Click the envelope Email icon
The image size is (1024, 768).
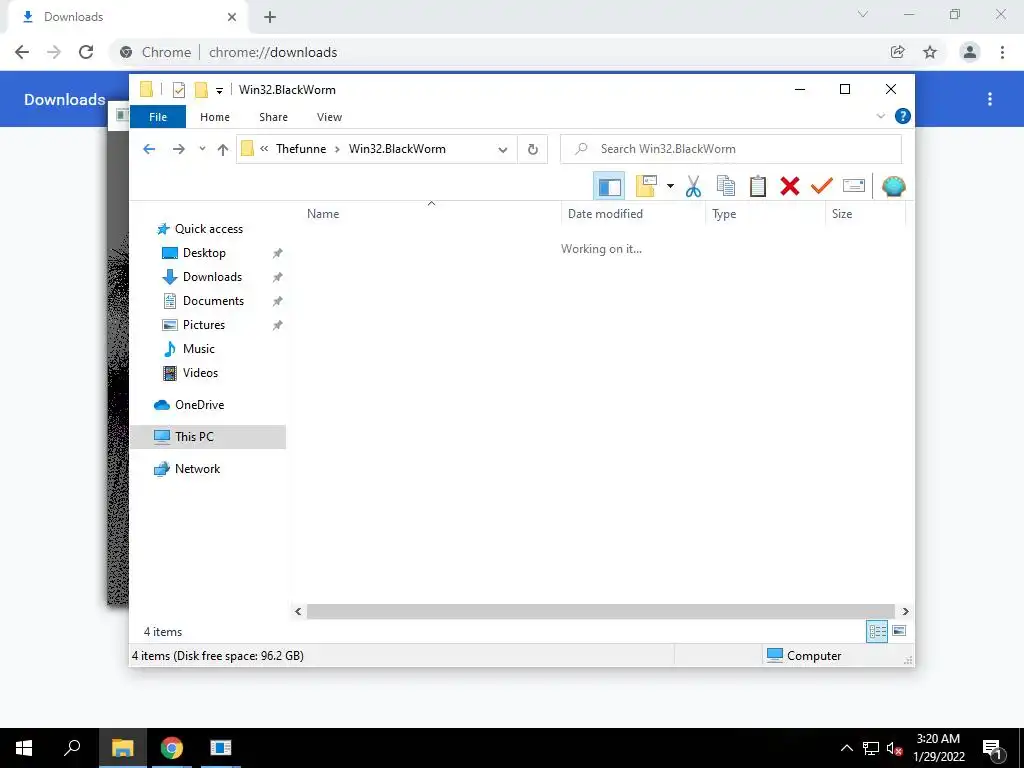pyautogui.click(x=854, y=186)
